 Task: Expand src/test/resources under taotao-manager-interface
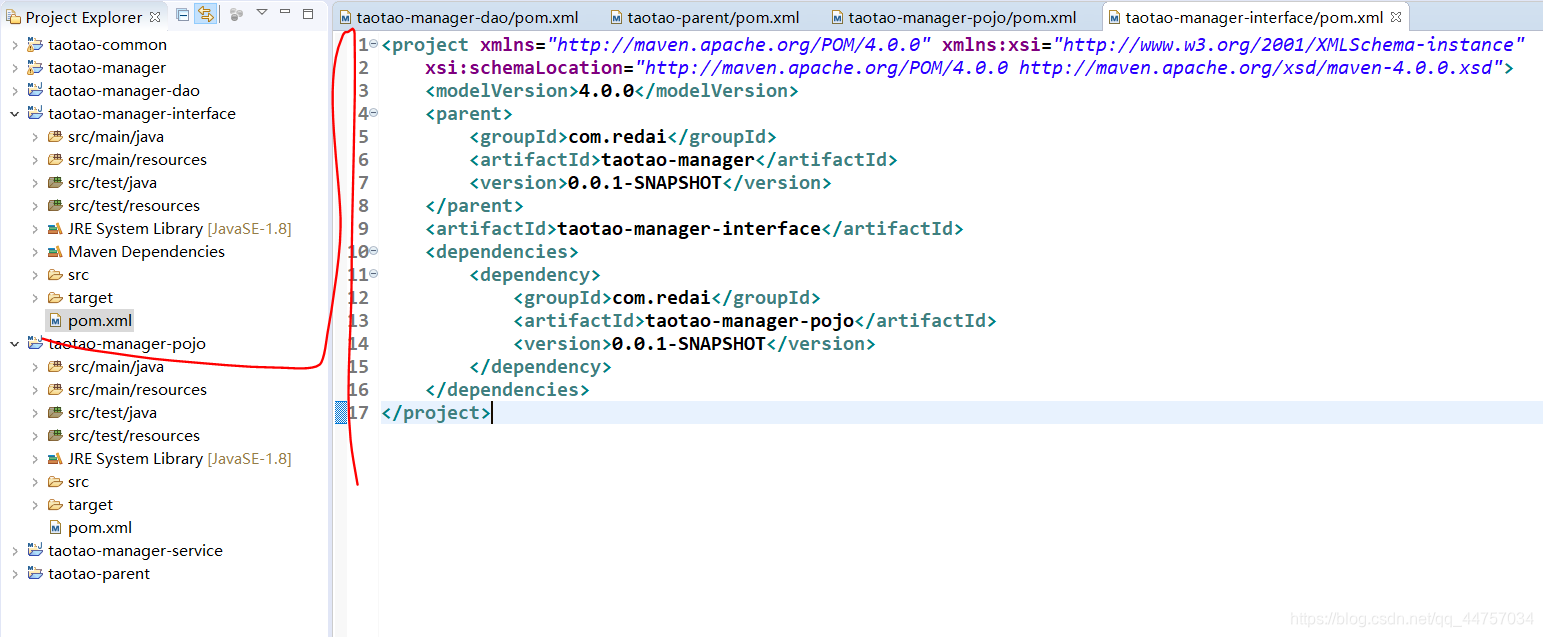[x=34, y=206]
